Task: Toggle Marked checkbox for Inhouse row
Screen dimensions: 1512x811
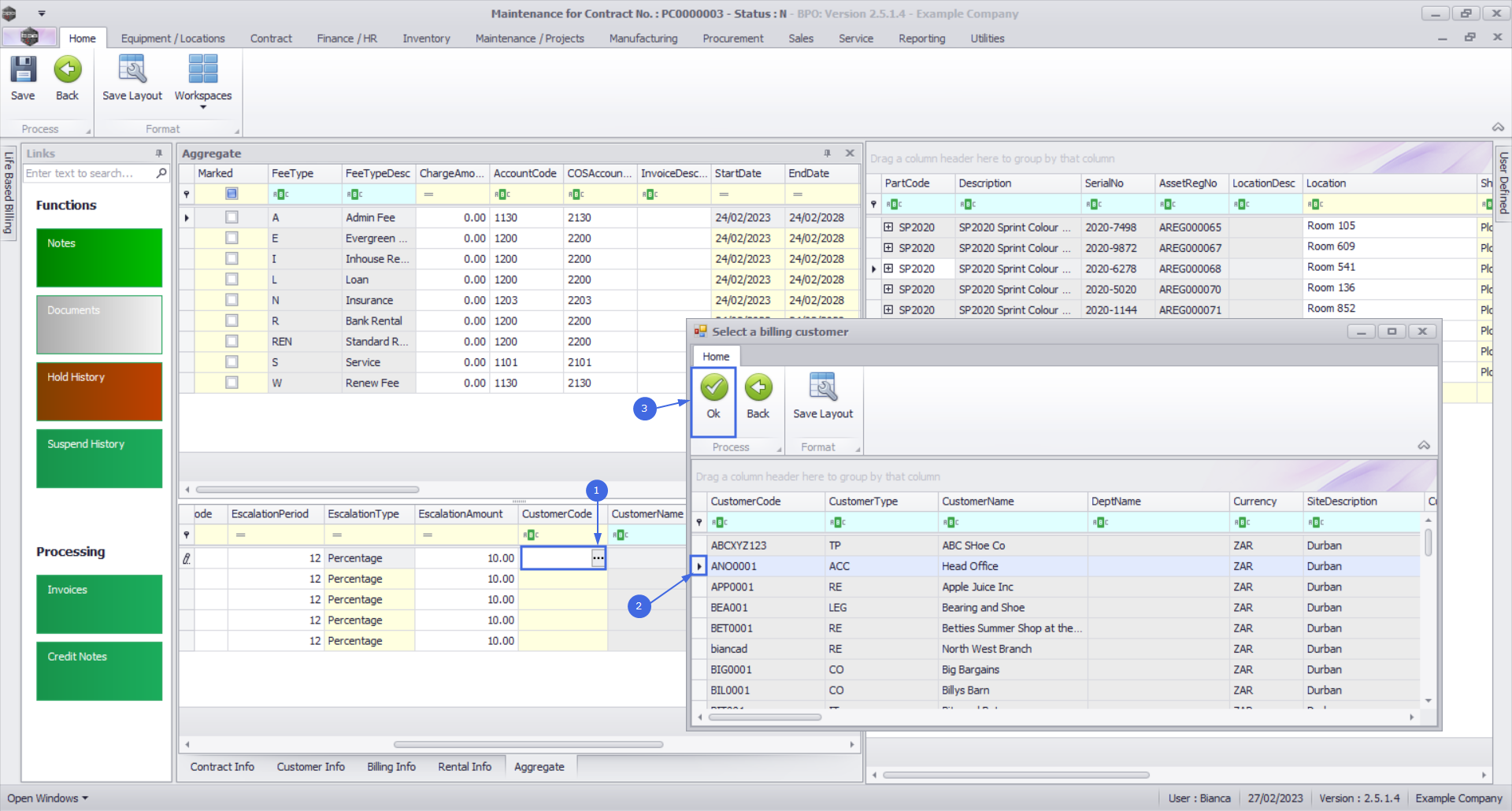Action: [232, 258]
